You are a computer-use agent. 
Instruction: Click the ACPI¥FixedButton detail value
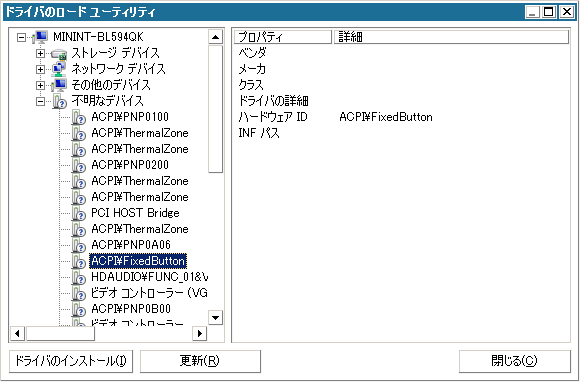coord(386,117)
